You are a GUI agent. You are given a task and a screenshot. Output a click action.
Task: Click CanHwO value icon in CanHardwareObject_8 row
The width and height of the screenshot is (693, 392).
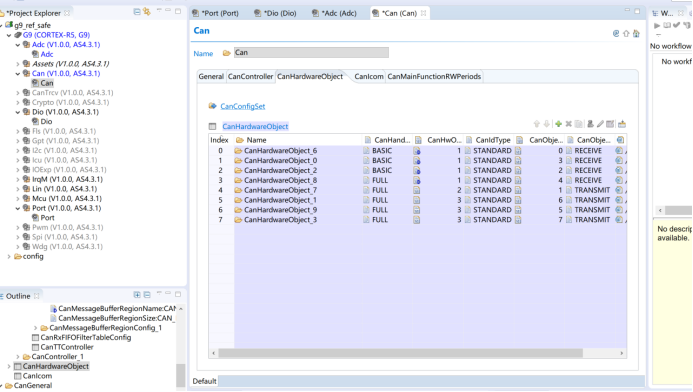(417, 180)
